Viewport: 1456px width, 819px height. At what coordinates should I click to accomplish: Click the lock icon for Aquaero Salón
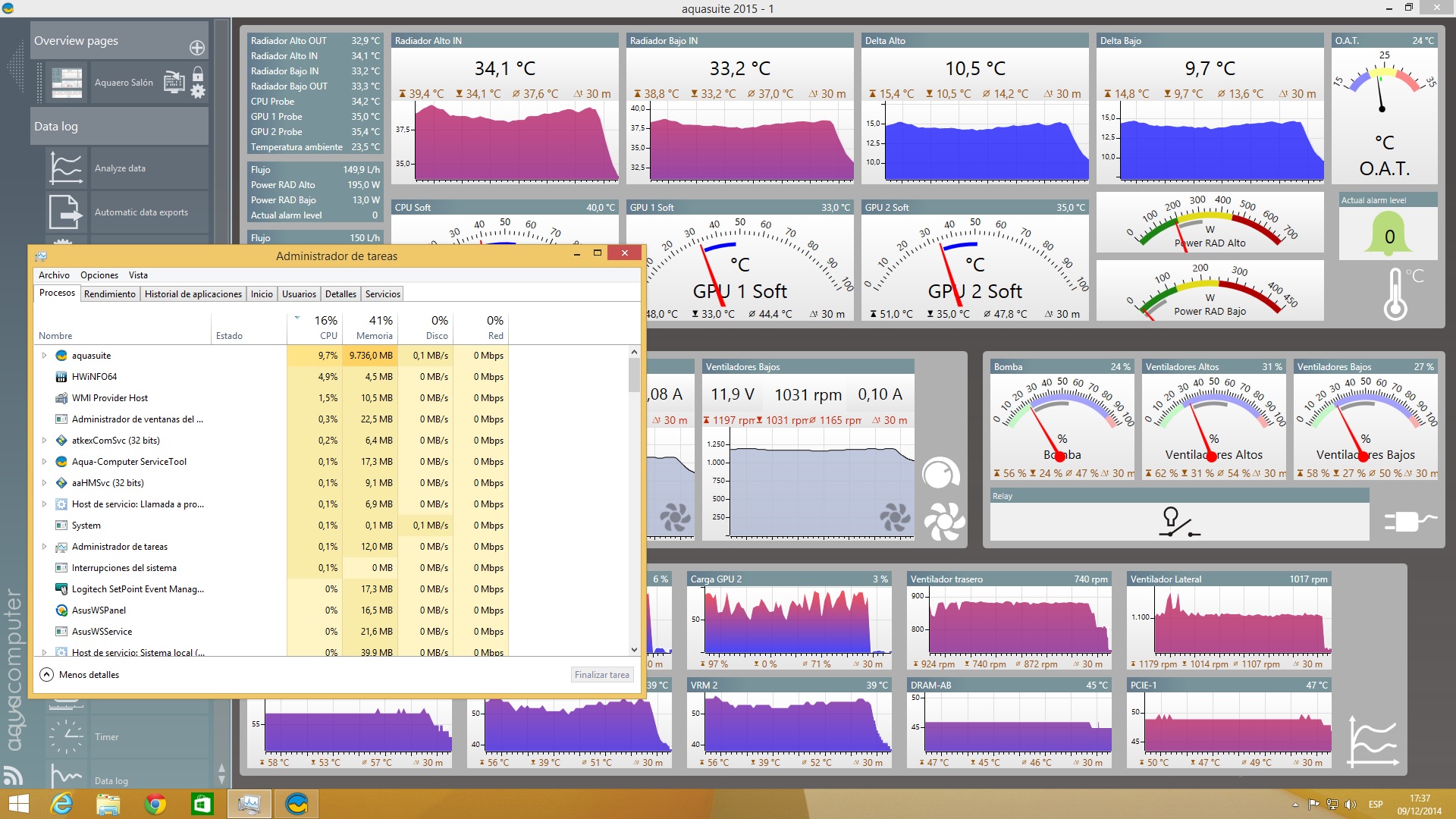coord(198,74)
